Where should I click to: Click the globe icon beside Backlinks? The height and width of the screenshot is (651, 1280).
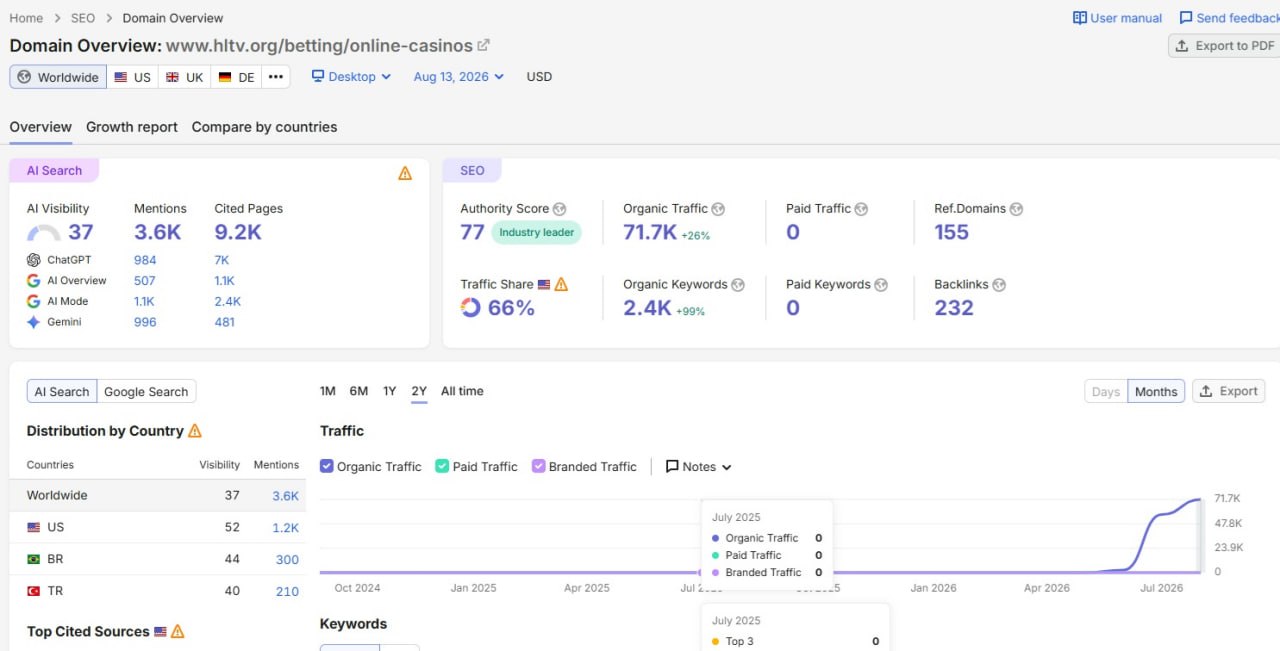click(x=999, y=285)
